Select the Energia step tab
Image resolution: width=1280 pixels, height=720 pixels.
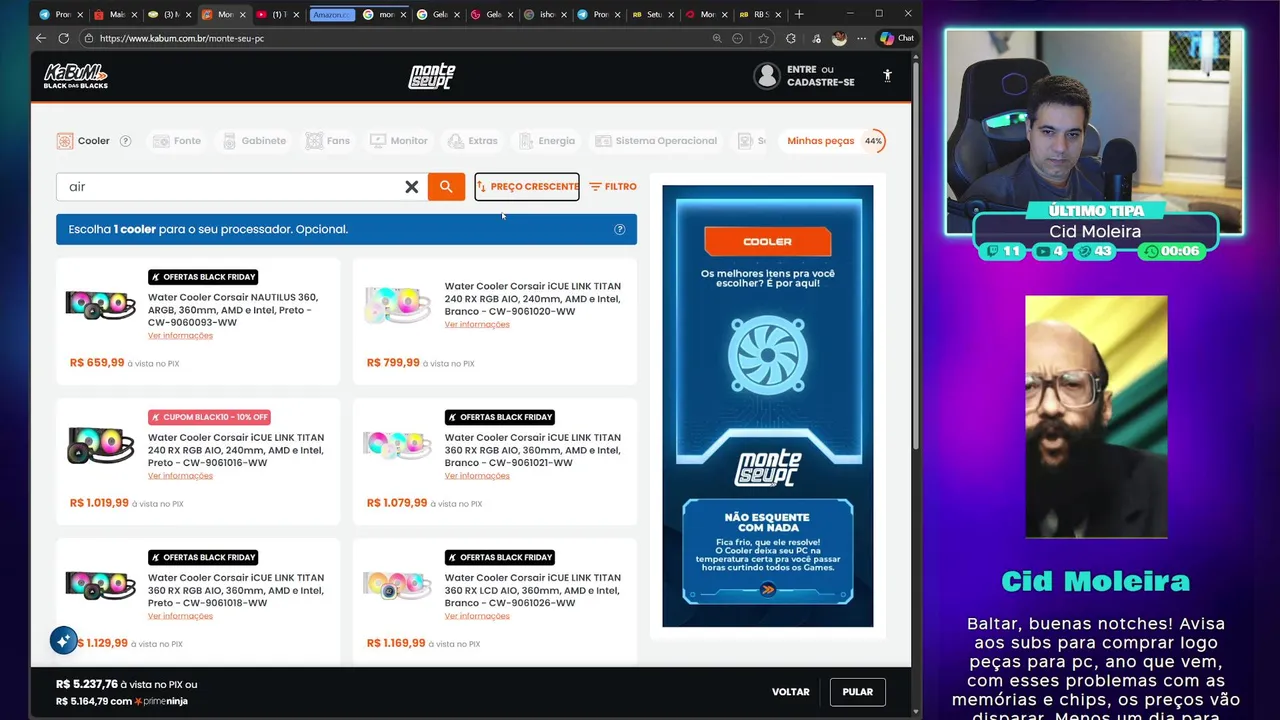(546, 141)
